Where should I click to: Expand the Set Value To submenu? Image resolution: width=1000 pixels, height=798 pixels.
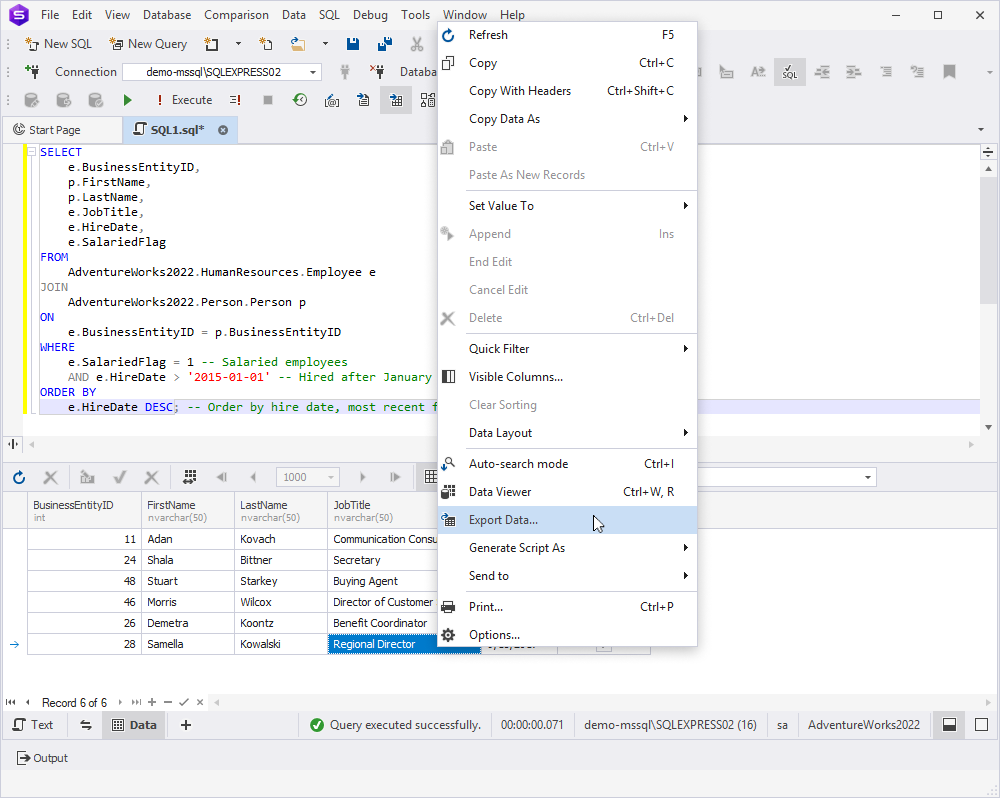coord(568,205)
